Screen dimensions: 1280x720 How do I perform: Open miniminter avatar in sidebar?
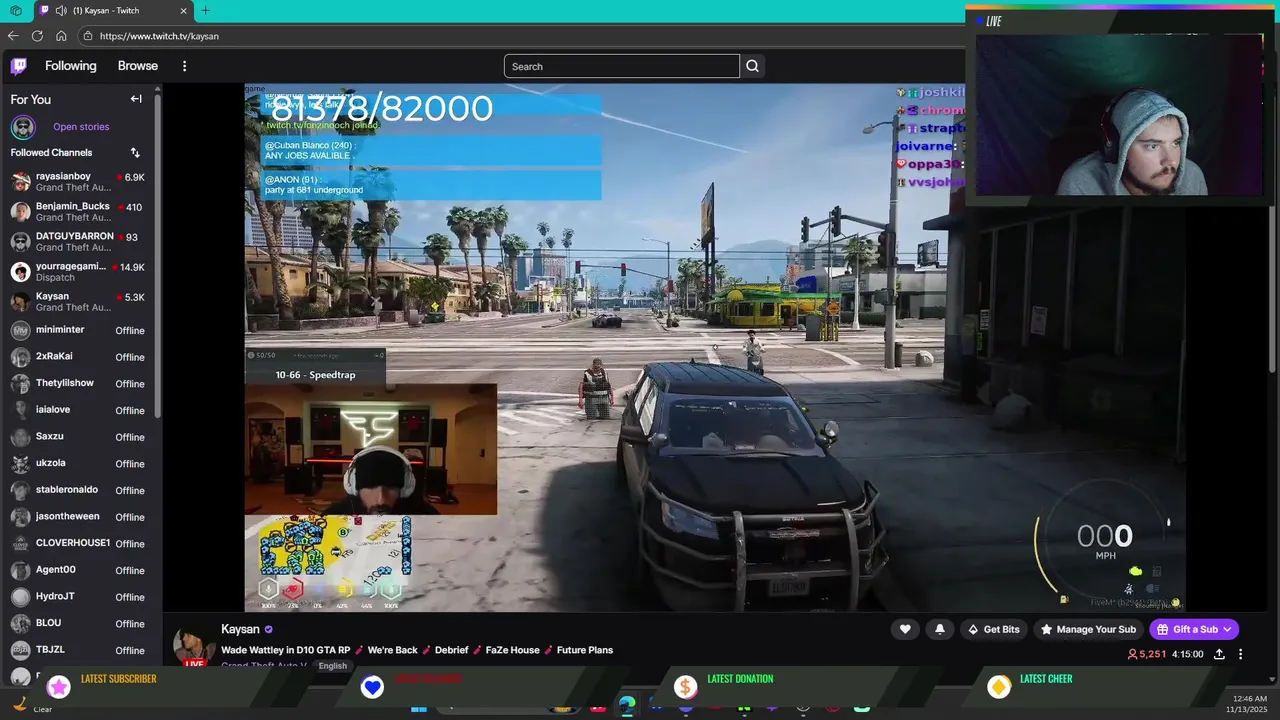[20, 330]
